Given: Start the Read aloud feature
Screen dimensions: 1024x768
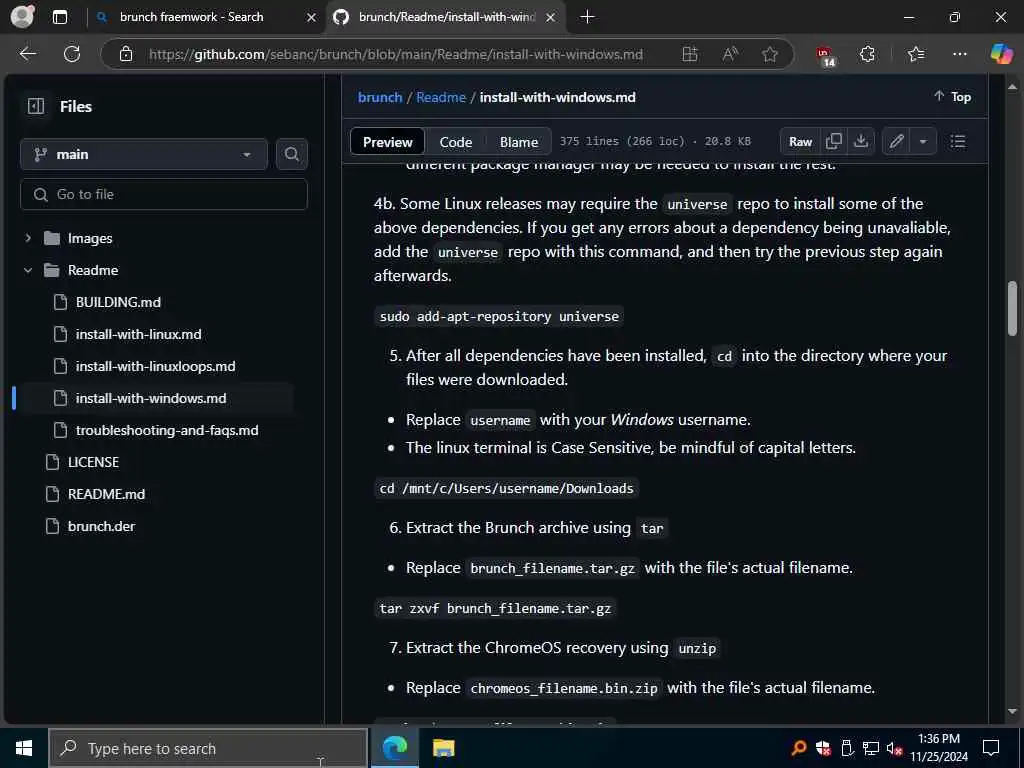Looking at the screenshot, I should point(730,54).
